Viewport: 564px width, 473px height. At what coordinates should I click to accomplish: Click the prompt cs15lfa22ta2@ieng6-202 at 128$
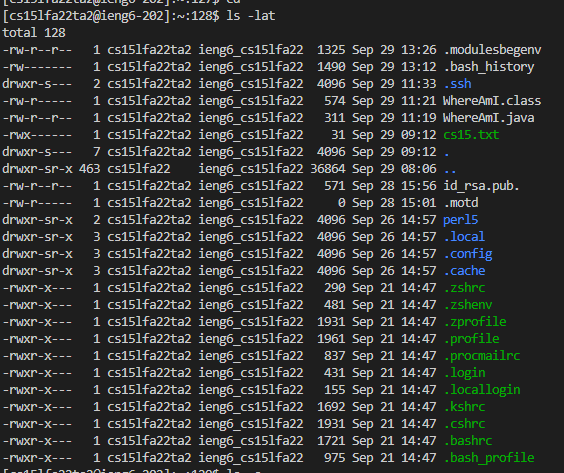click(86, 16)
